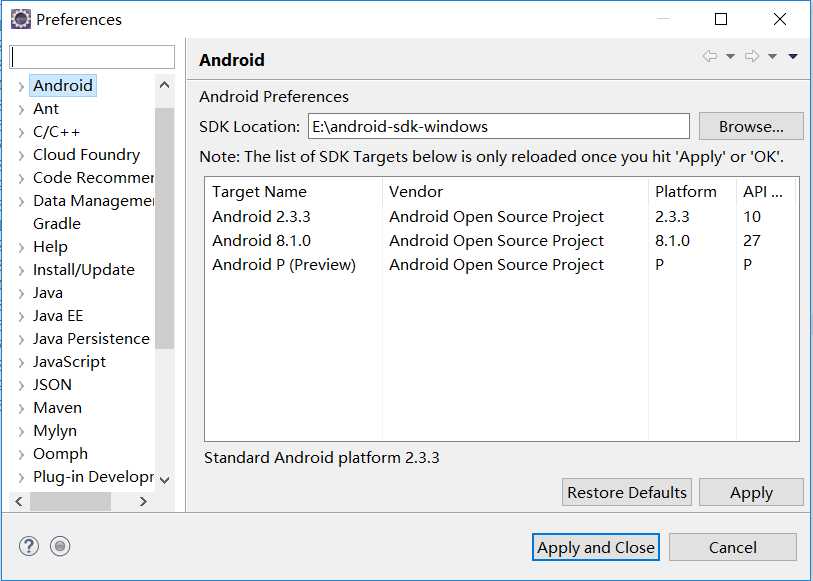
Task: Select Ant in the preferences tree
Action: point(46,109)
